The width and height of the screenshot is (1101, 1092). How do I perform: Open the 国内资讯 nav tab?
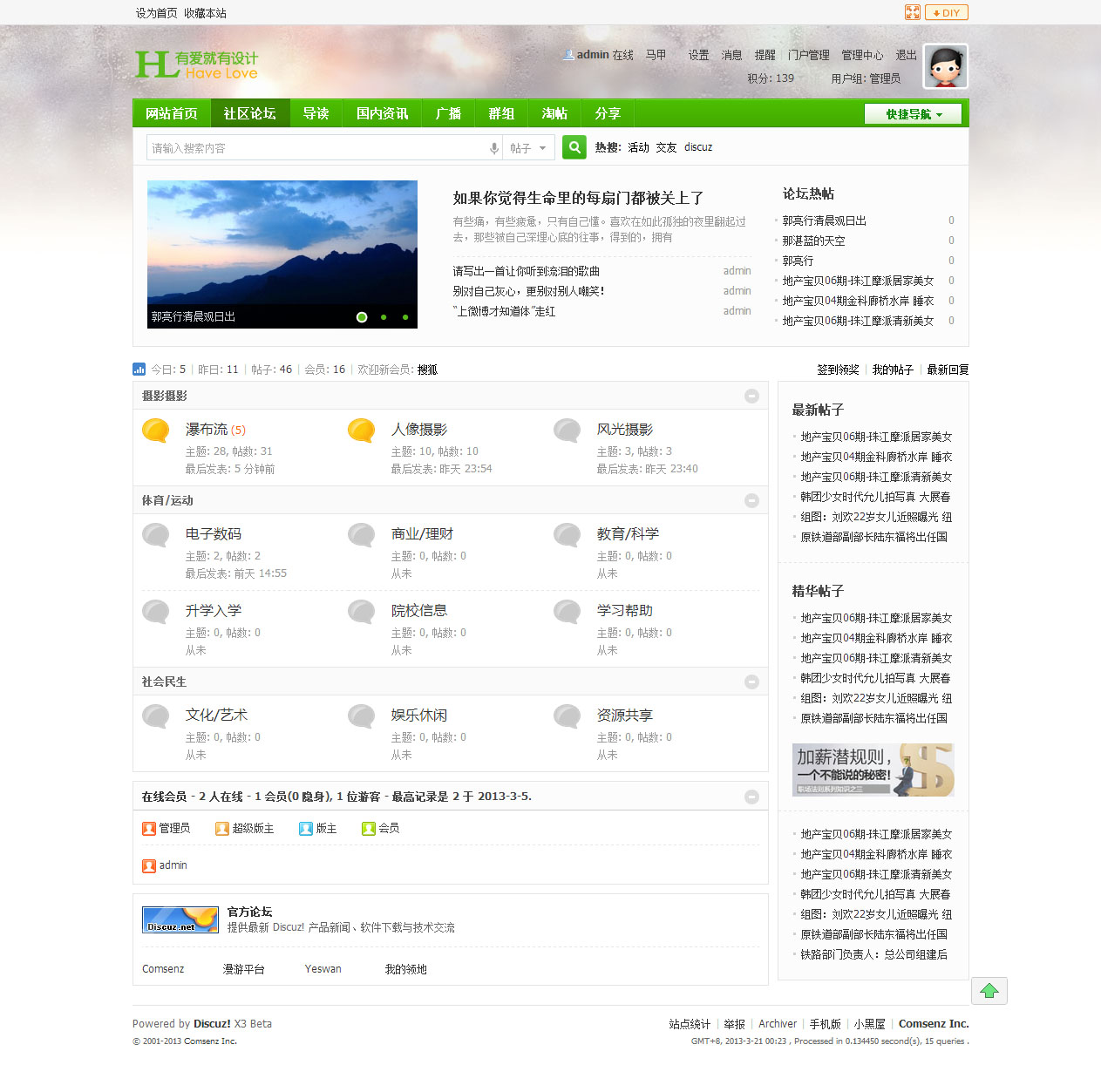(x=383, y=113)
